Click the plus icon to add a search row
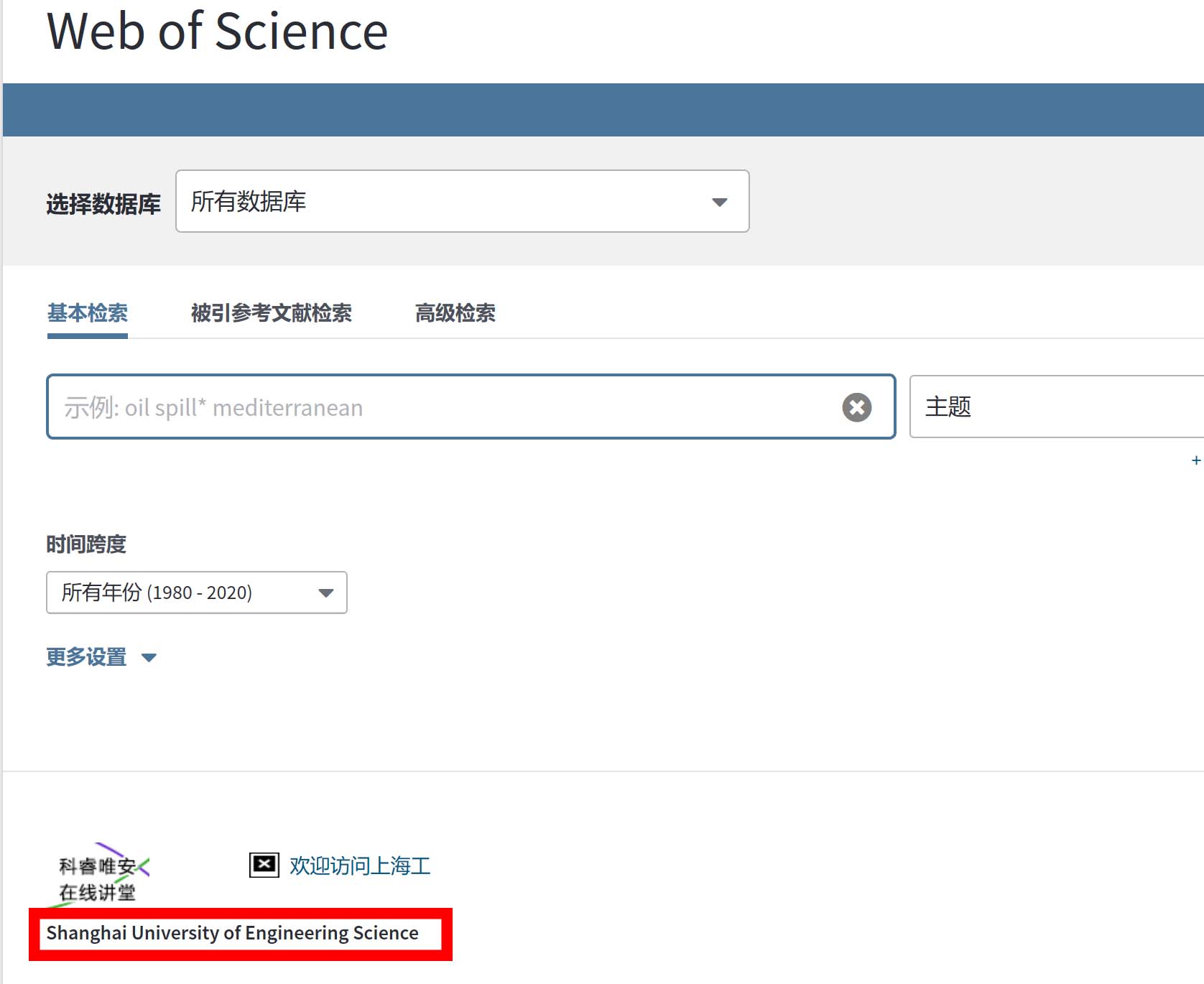Screen dimensions: 1204x984 (x=1195, y=460)
